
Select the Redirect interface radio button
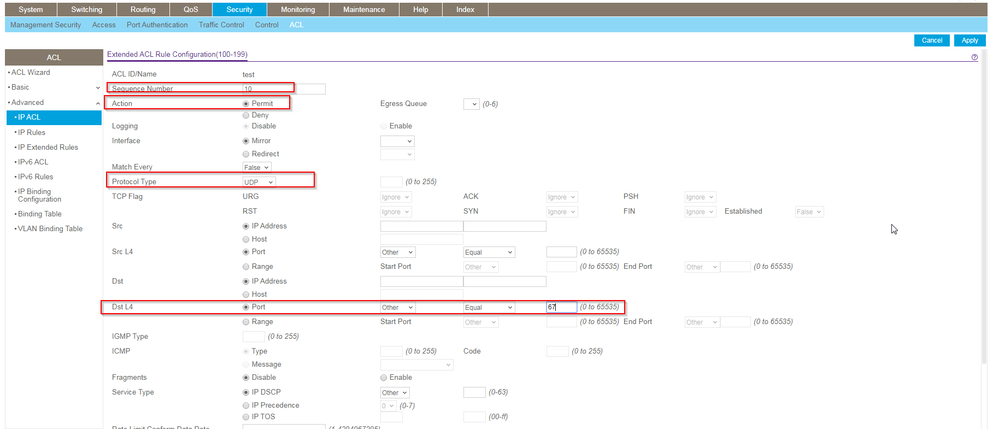[247, 154]
